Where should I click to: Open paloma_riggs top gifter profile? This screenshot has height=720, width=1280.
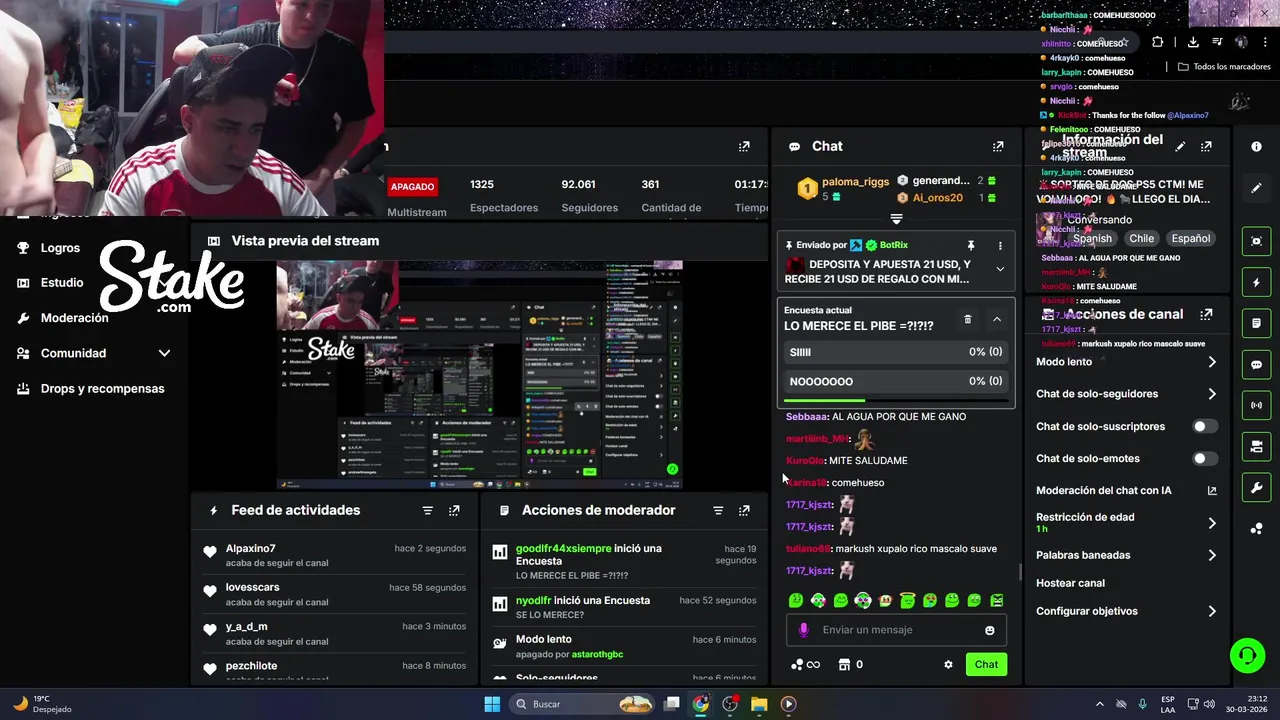tap(854, 182)
